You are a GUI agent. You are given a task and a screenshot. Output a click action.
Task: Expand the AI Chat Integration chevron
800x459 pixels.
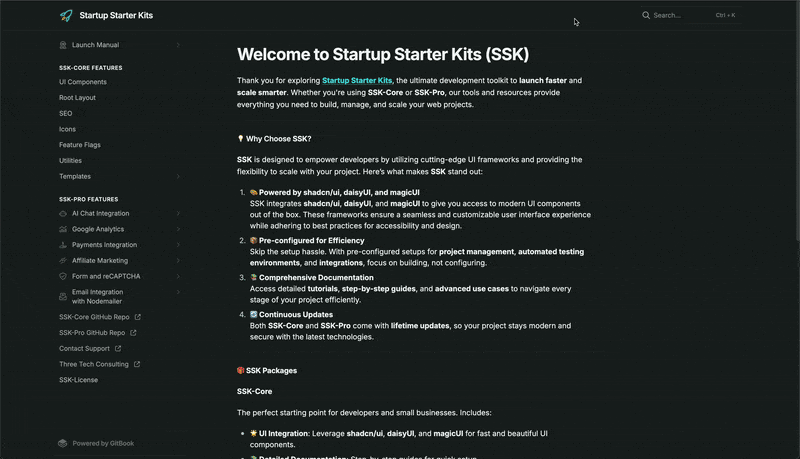178,213
